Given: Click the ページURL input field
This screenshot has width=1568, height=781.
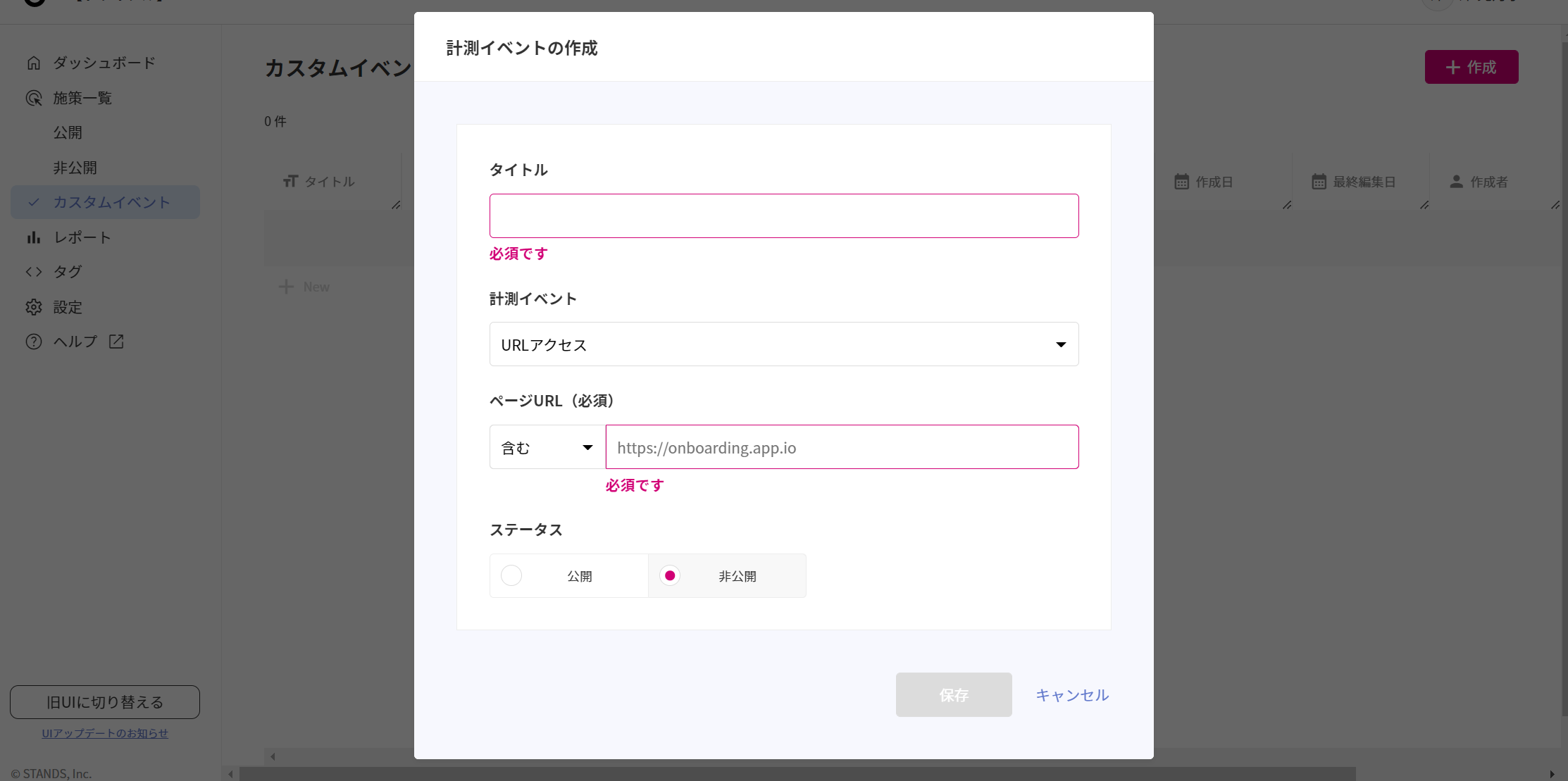Looking at the screenshot, I should 842,447.
